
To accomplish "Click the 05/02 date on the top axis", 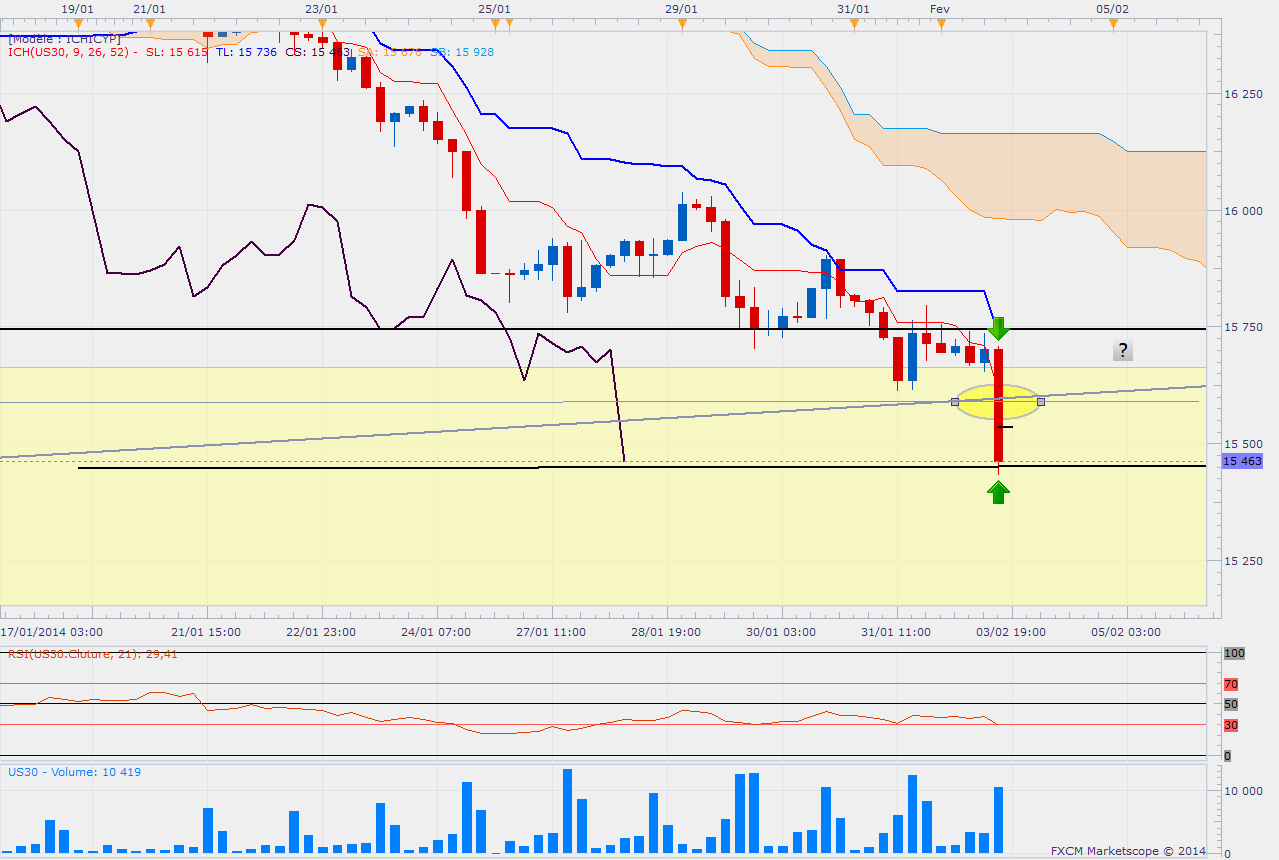I will tap(1112, 8).
